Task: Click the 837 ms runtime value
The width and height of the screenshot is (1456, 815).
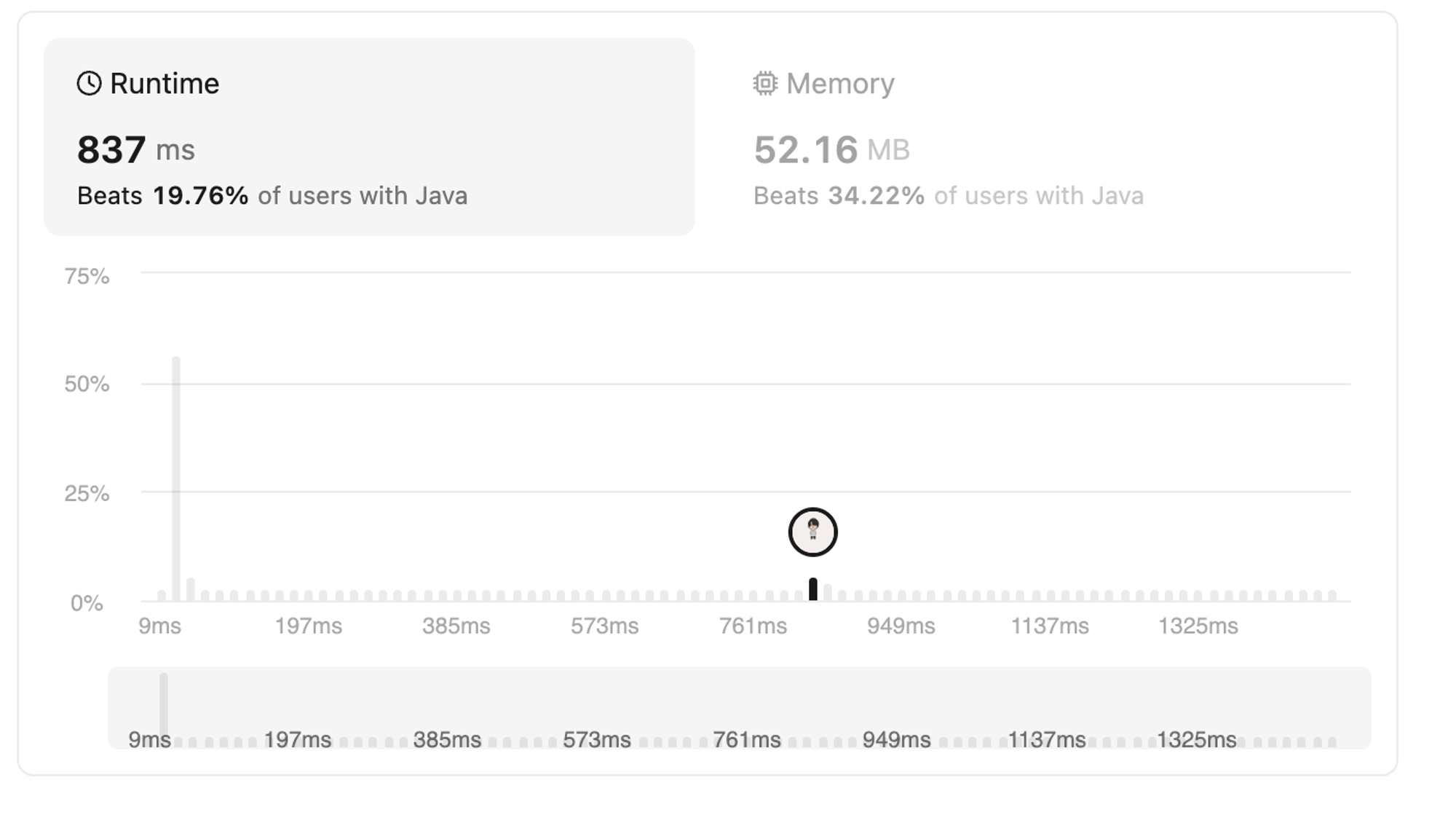Action: coord(136,149)
